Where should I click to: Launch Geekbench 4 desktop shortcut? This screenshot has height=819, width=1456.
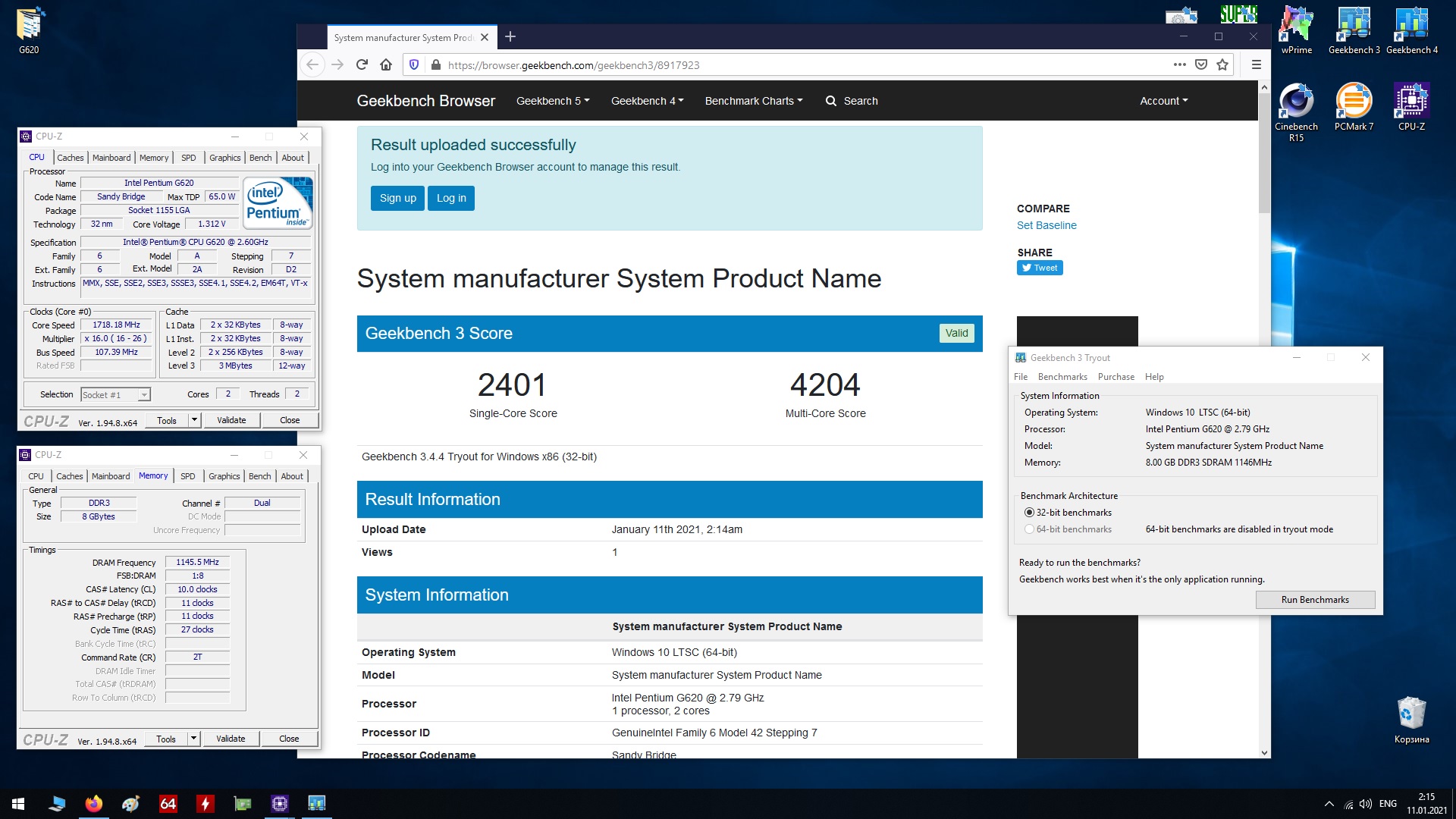tap(1411, 30)
